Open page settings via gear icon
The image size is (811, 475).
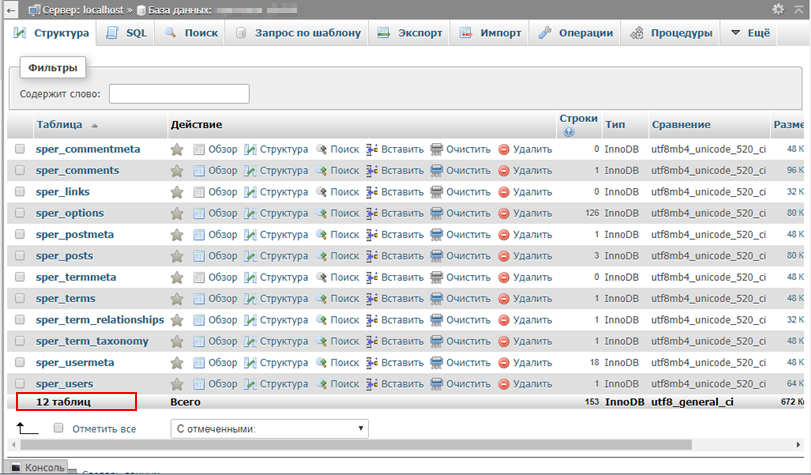778,9
